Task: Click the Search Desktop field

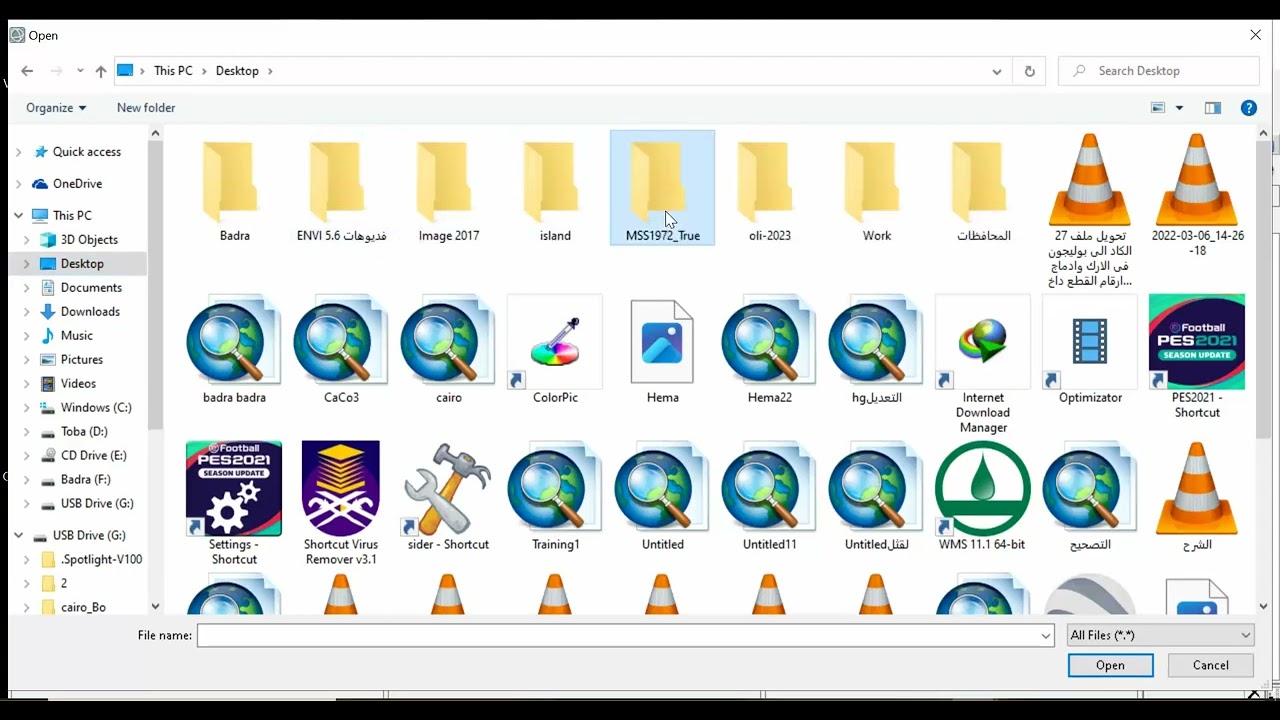Action: (x=1160, y=71)
